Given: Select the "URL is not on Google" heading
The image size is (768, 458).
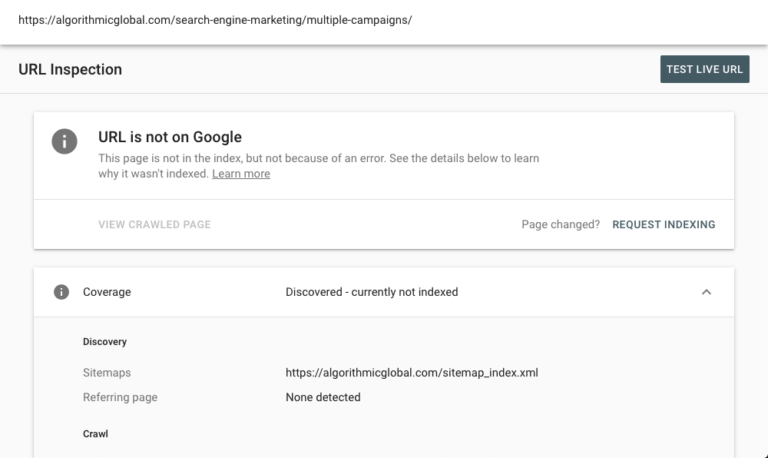Looking at the screenshot, I should (x=170, y=137).
